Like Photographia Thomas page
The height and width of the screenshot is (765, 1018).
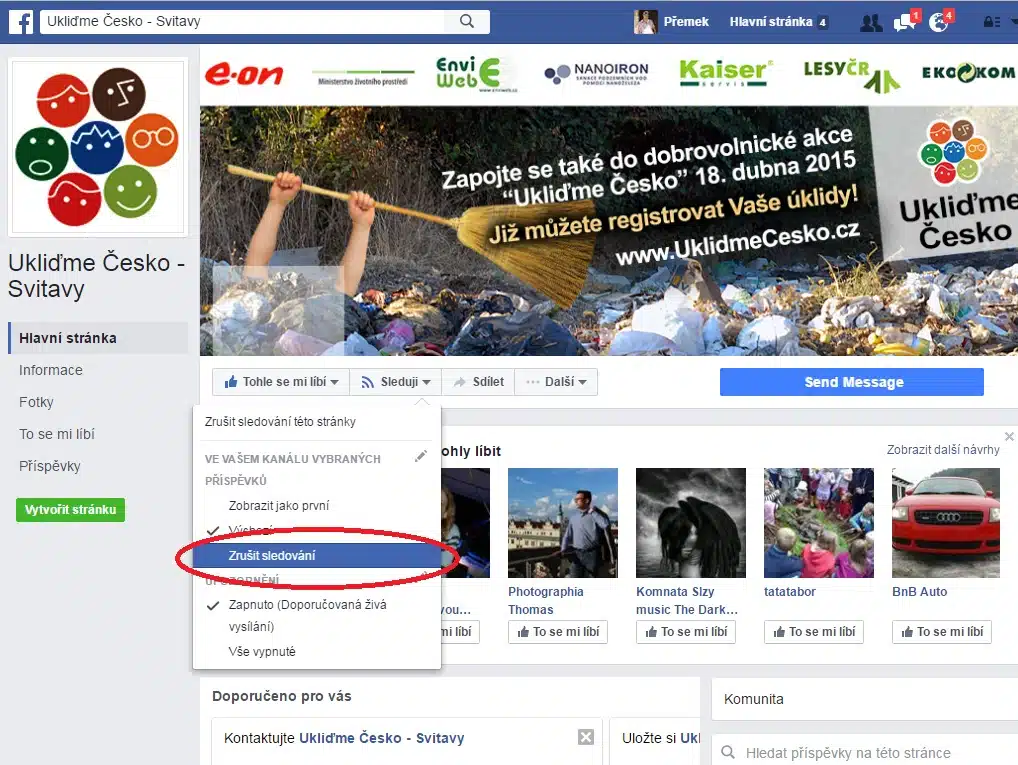(x=558, y=631)
